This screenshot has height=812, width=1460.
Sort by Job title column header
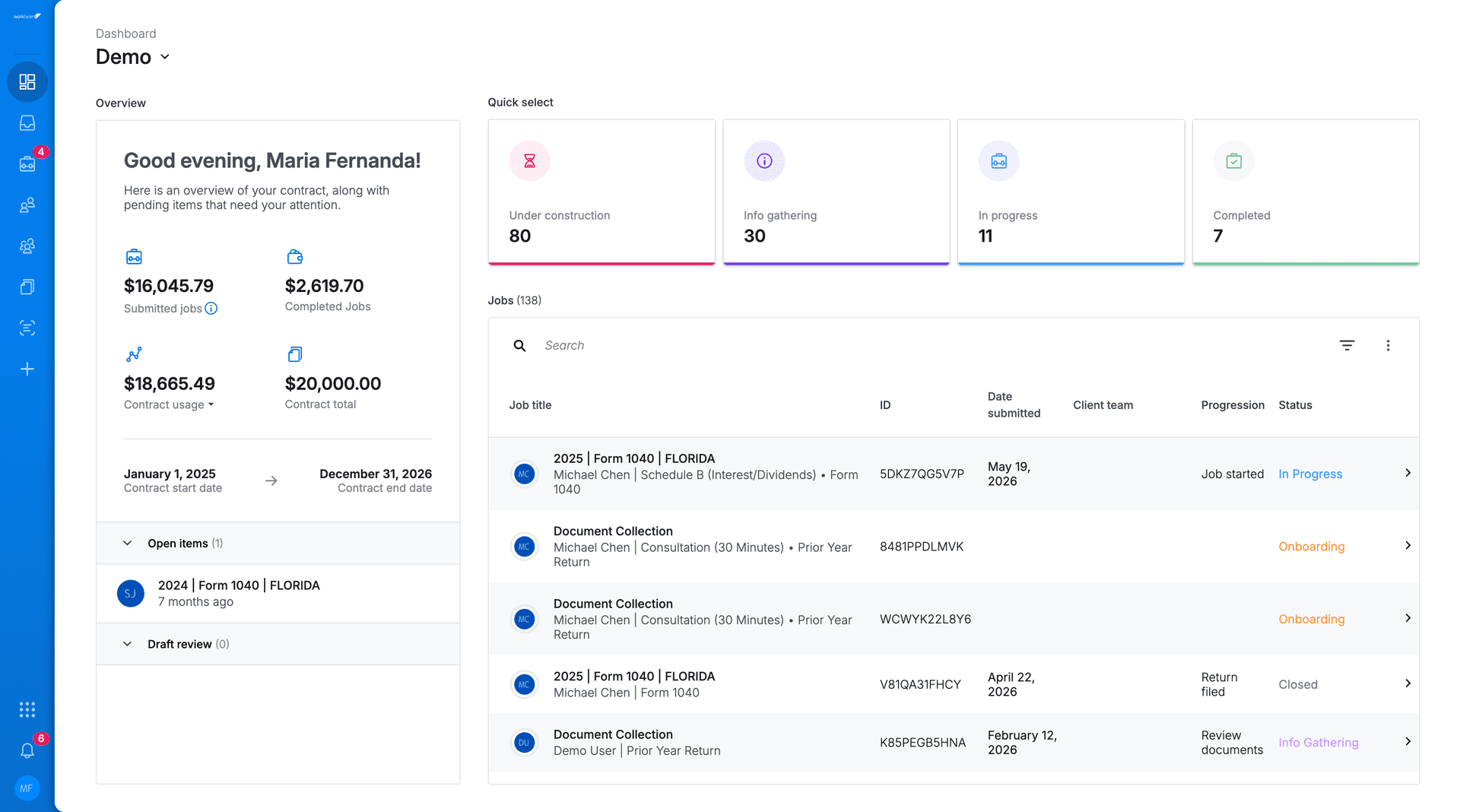click(x=530, y=405)
